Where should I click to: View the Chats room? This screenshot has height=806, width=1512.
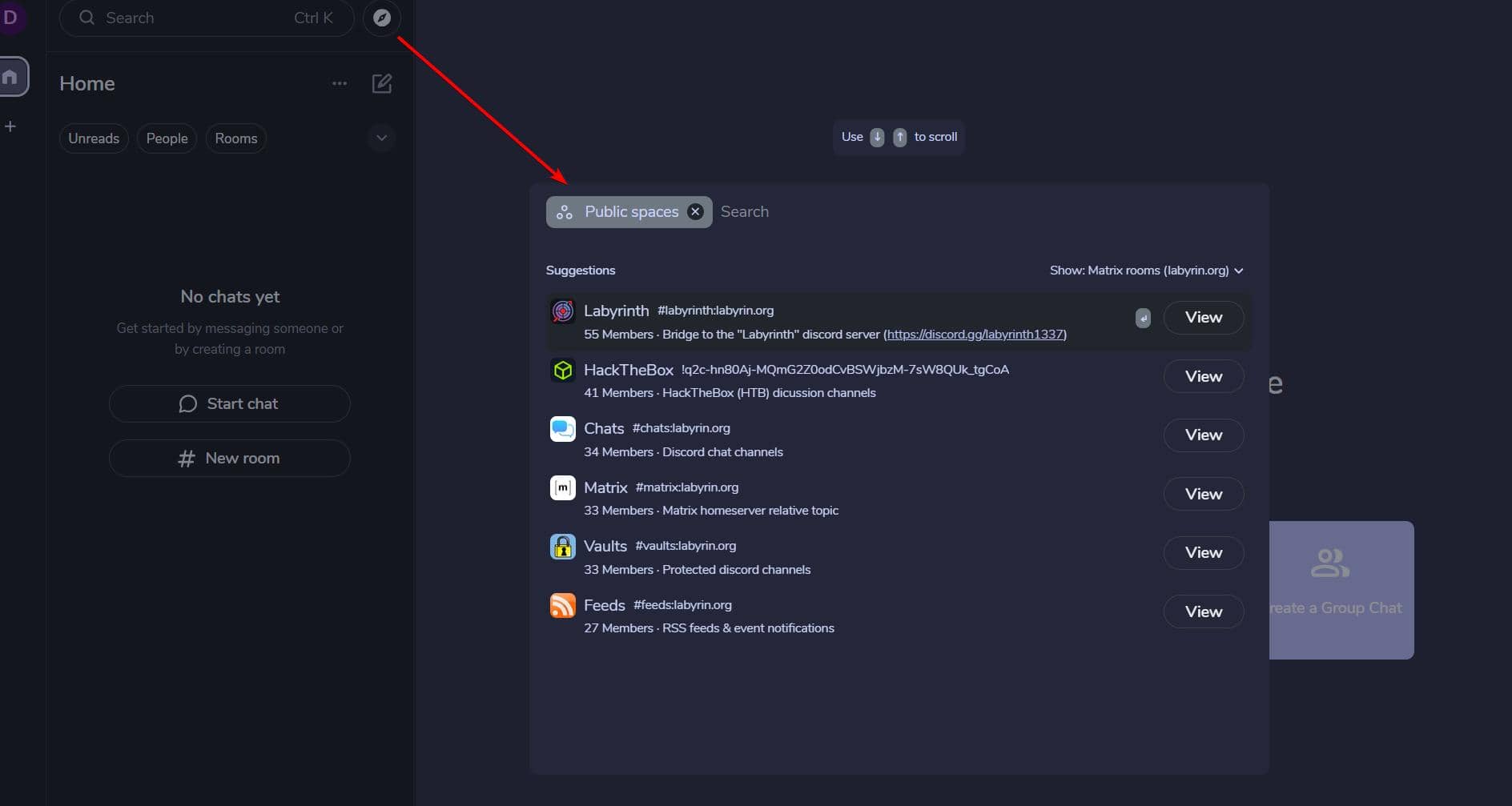[1204, 435]
